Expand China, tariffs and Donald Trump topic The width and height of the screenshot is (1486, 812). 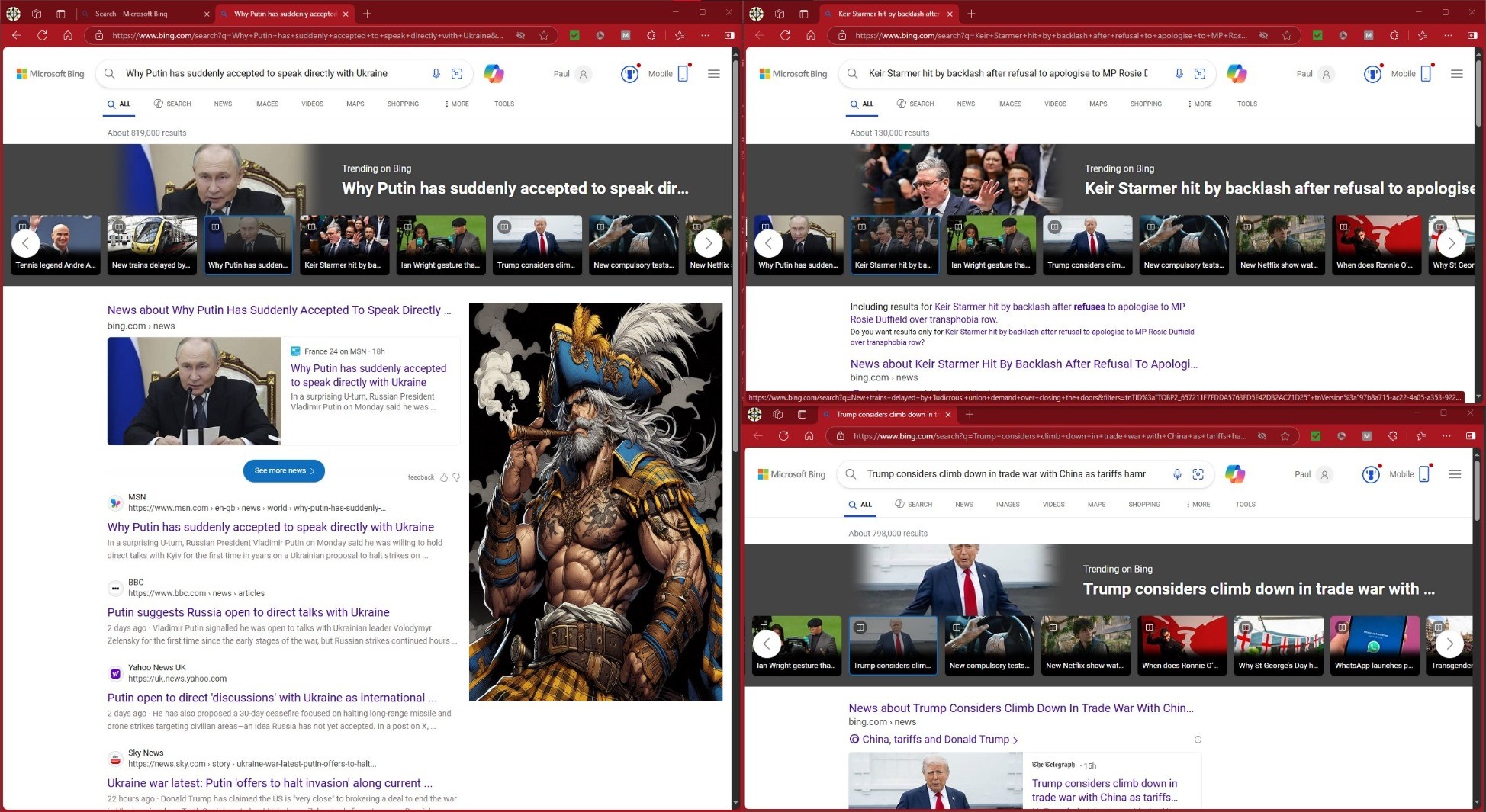click(x=934, y=739)
